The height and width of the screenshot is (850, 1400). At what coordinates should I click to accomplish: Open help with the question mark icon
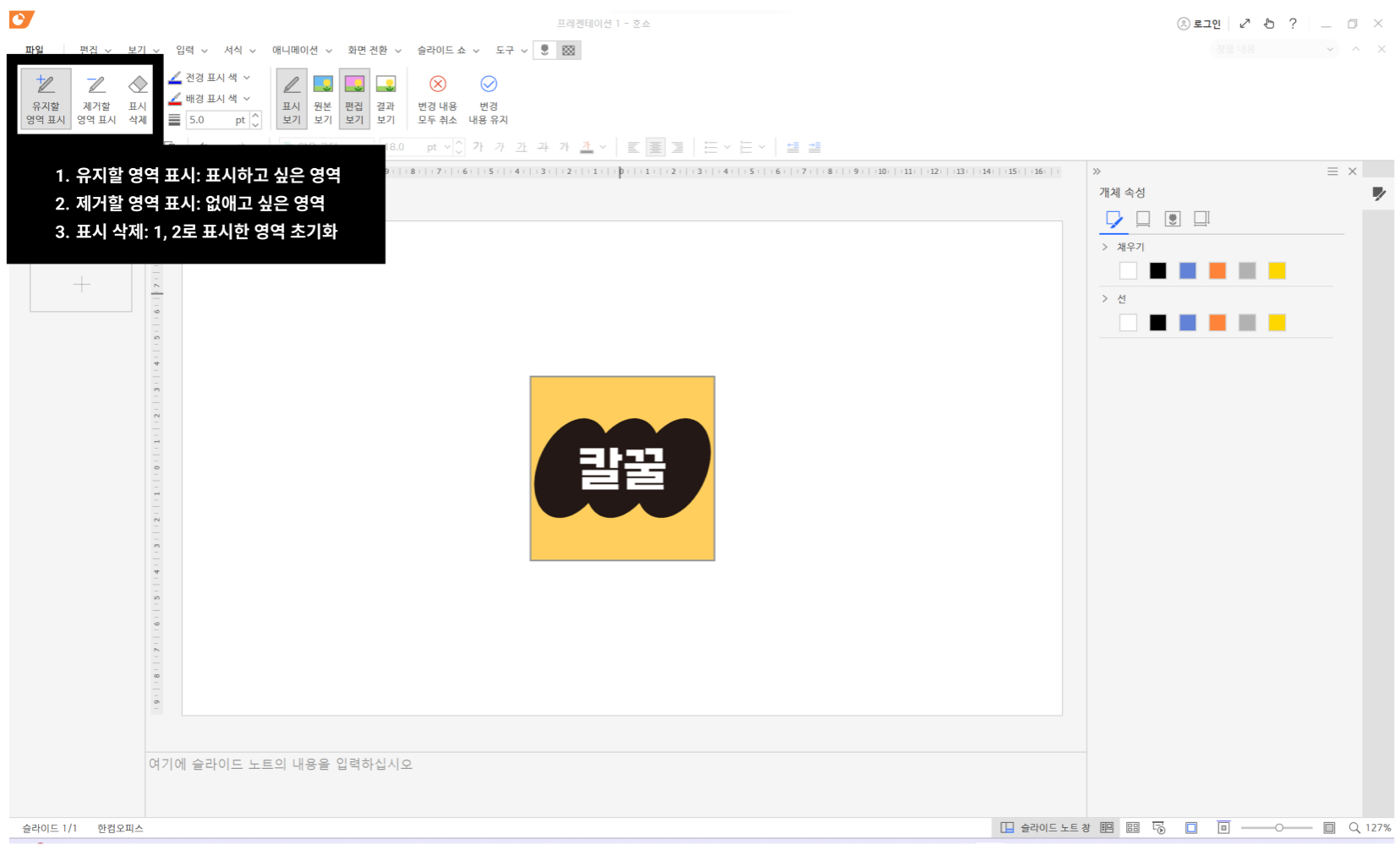(1293, 24)
